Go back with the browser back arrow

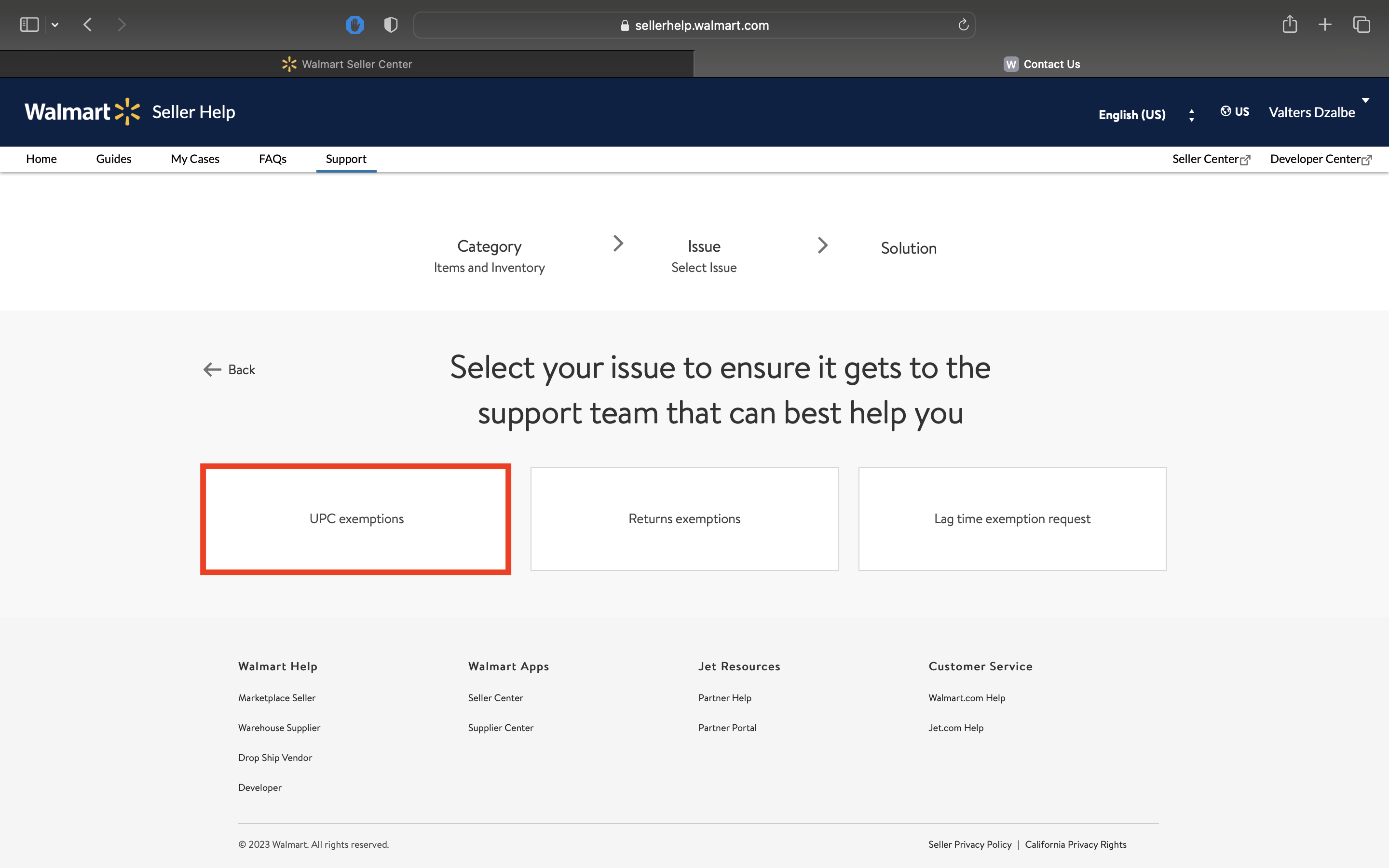pyautogui.click(x=88, y=25)
